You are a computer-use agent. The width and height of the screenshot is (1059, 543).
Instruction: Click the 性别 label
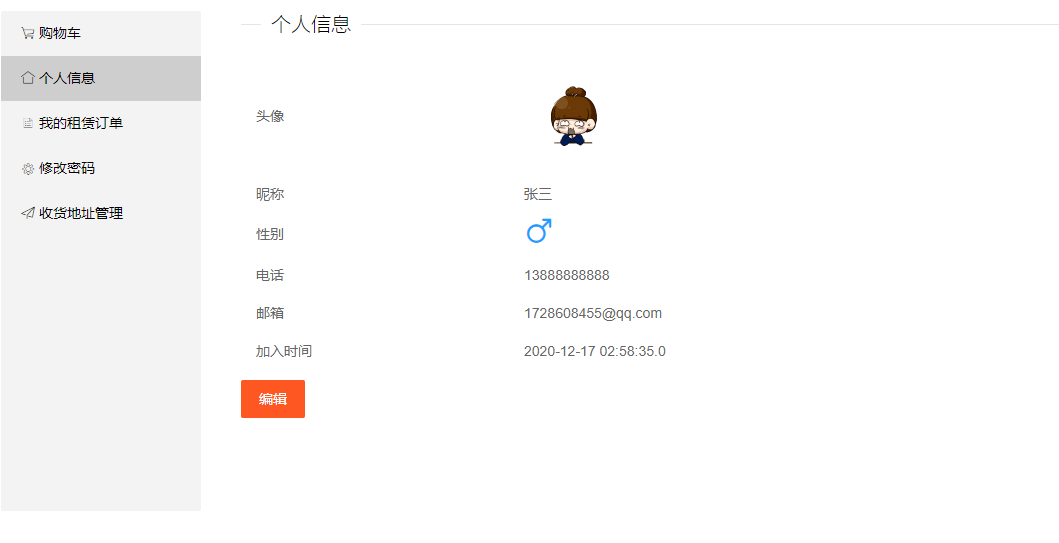pos(270,235)
